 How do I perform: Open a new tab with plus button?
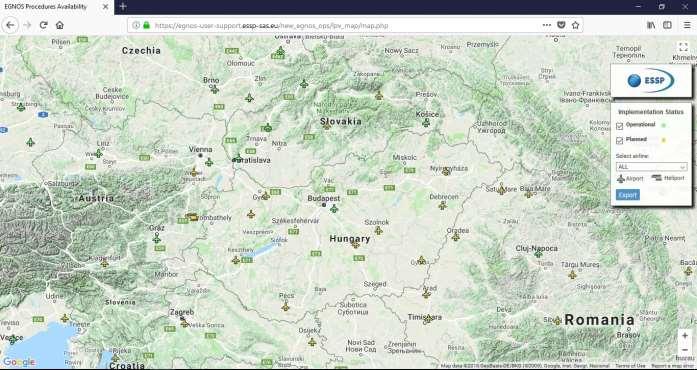pyautogui.click(x=123, y=7)
